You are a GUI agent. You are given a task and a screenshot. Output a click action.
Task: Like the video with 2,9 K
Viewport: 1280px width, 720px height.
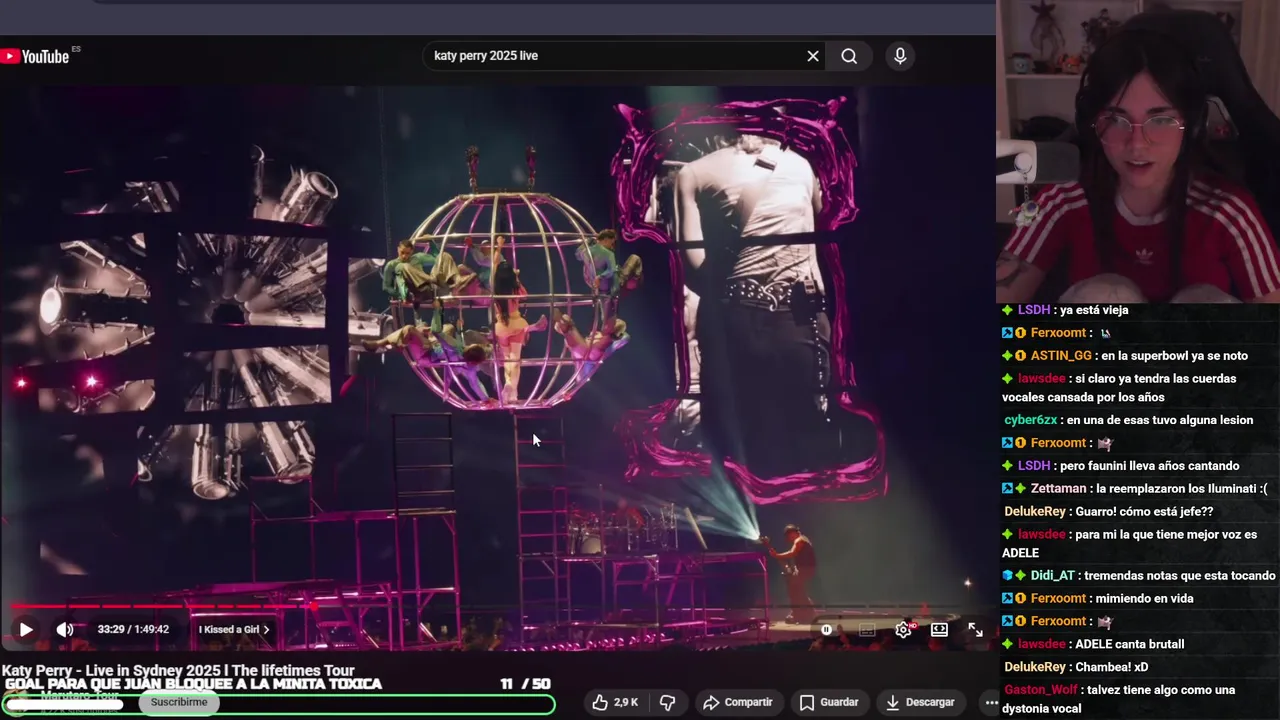click(615, 703)
